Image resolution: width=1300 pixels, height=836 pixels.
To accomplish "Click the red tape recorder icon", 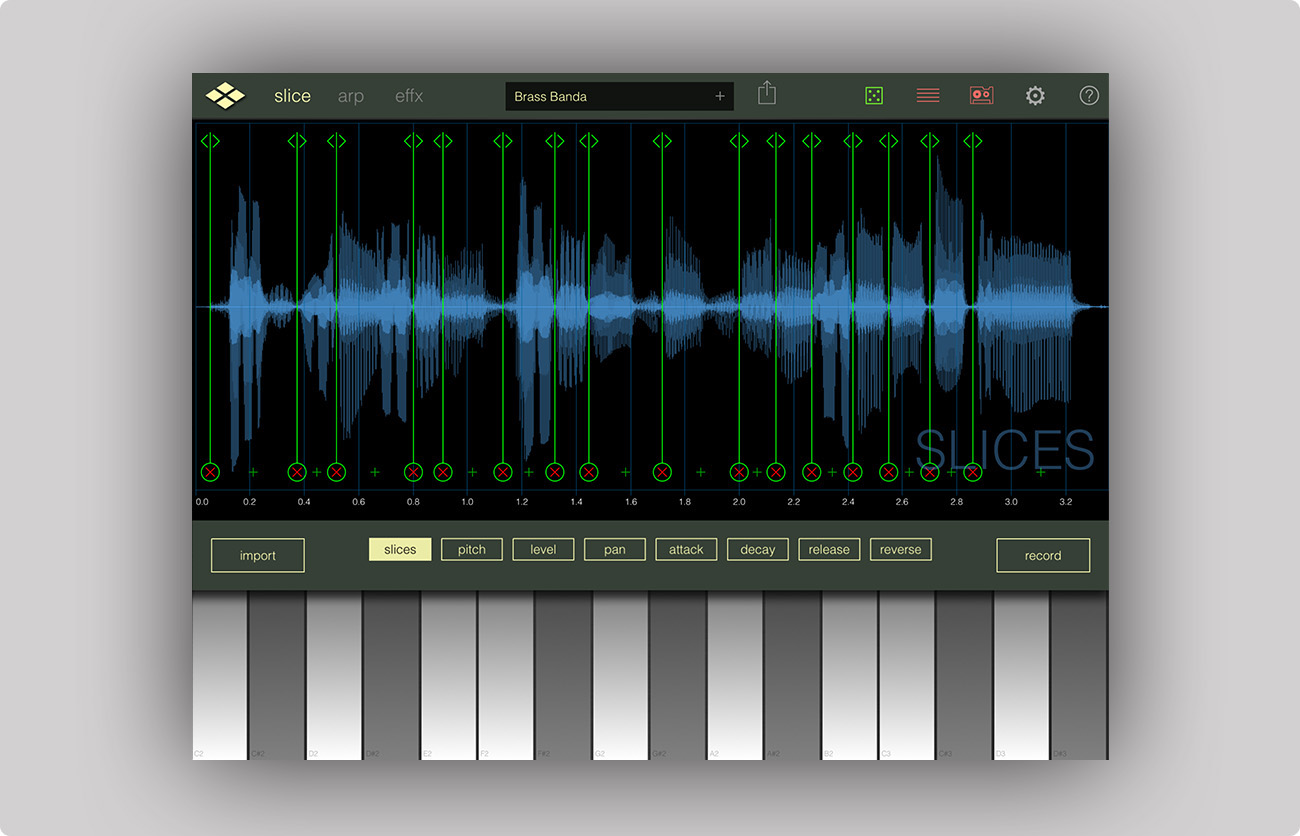I will pos(982,96).
